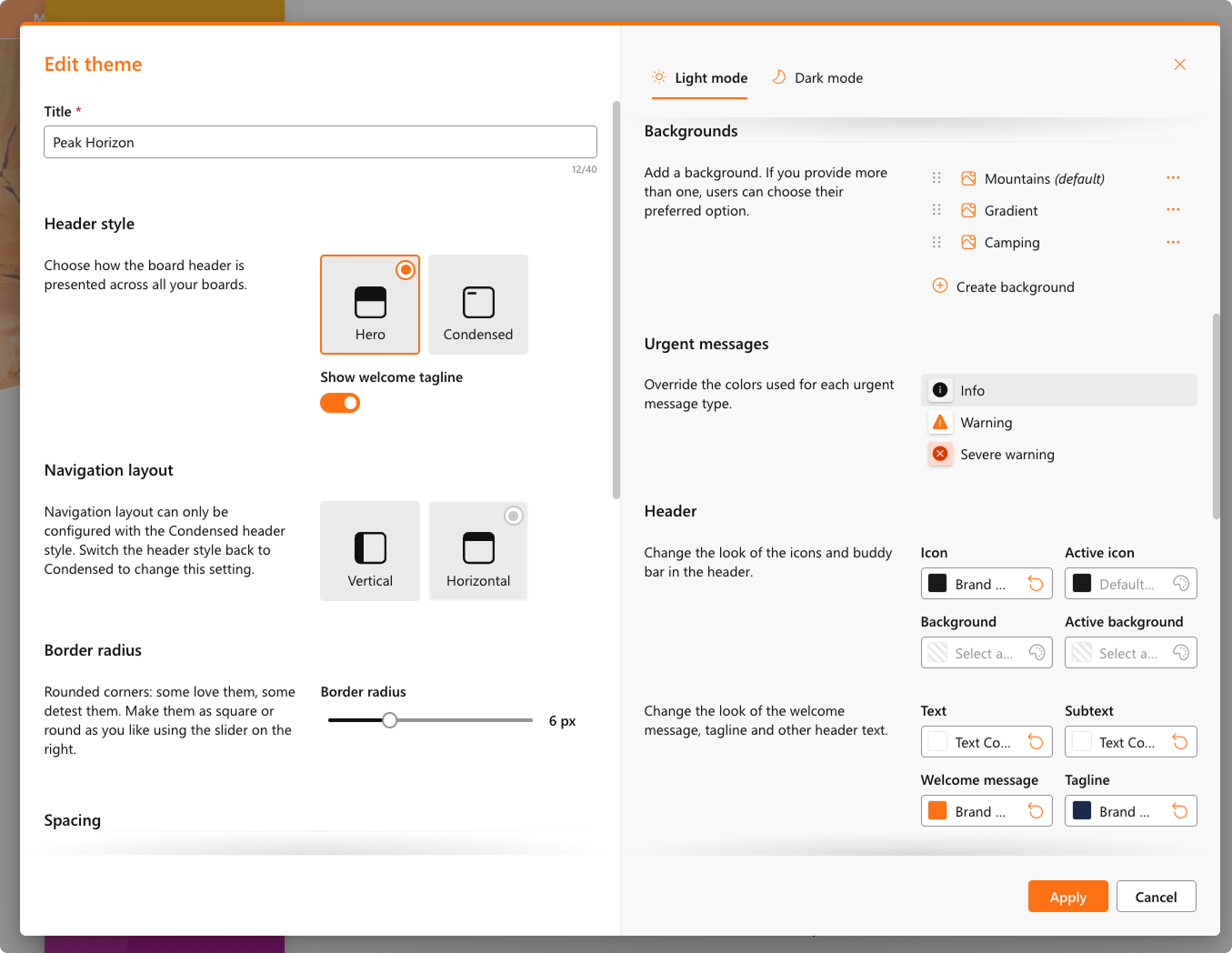The height and width of the screenshot is (953, 1232).
Task: Click the reset icon for Tagline color
Action: pyautogui.click(x=1180, y=811)
